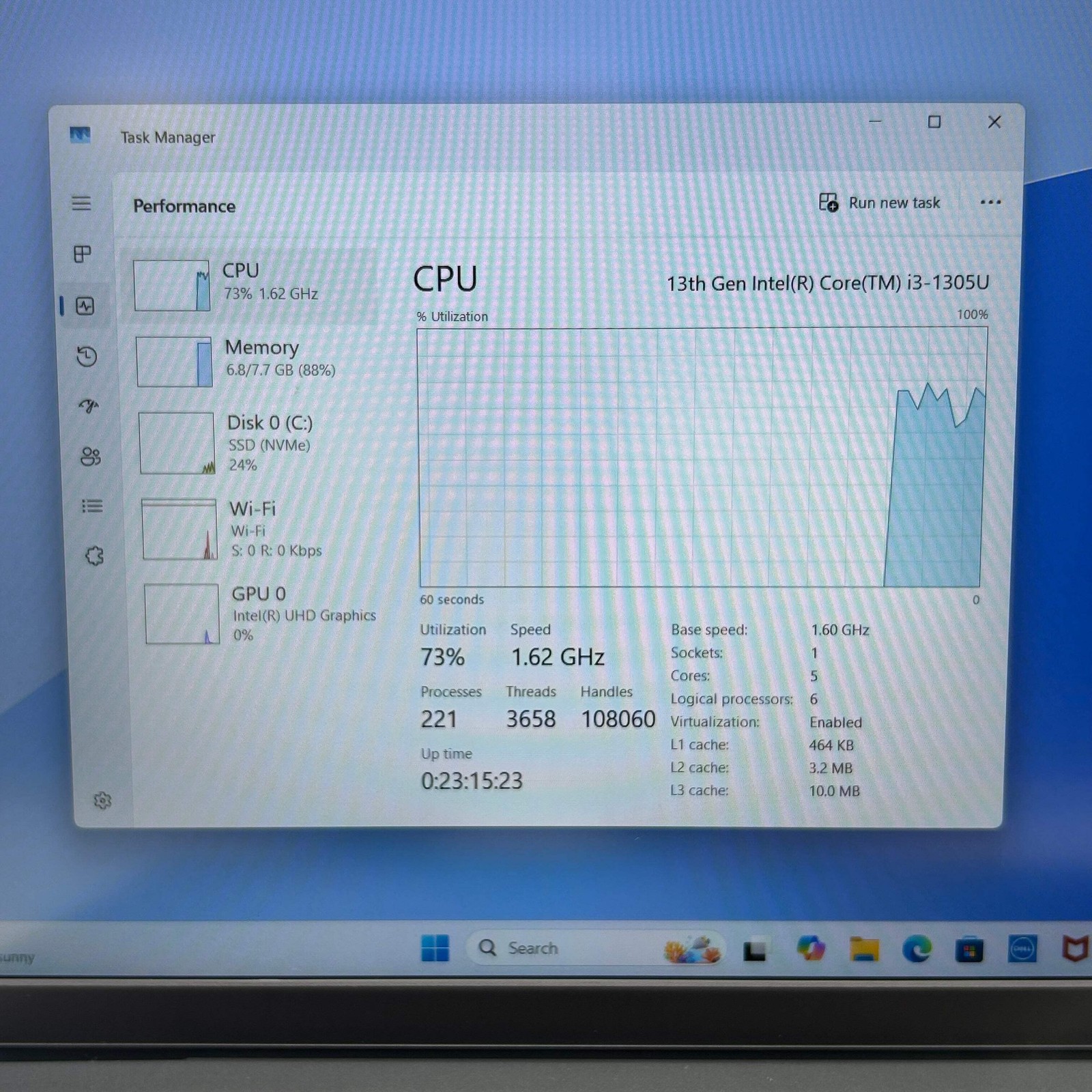Open Task Manager settings gear
1092x1092 pixels.
(x=102, y=800)
